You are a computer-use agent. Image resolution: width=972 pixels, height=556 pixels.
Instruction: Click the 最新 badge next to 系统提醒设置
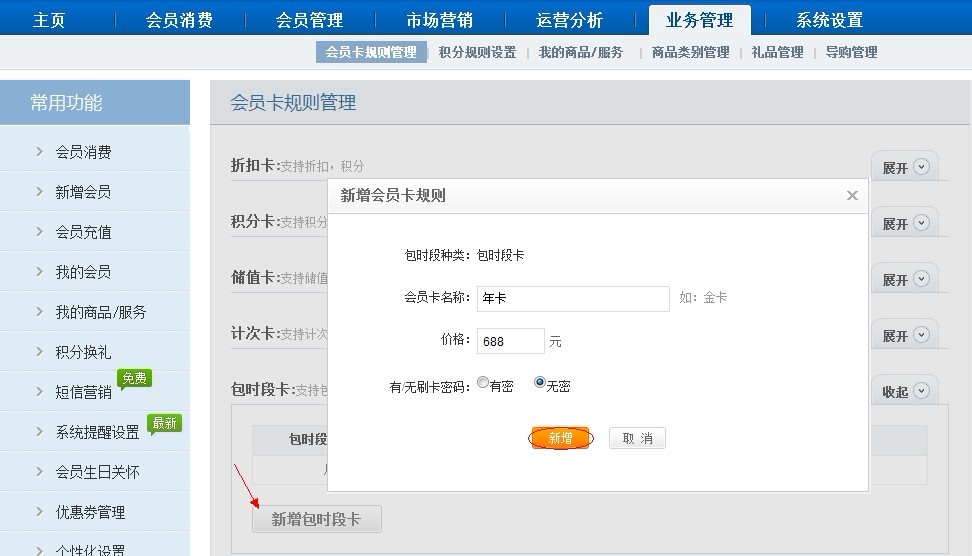pos(164,423)
